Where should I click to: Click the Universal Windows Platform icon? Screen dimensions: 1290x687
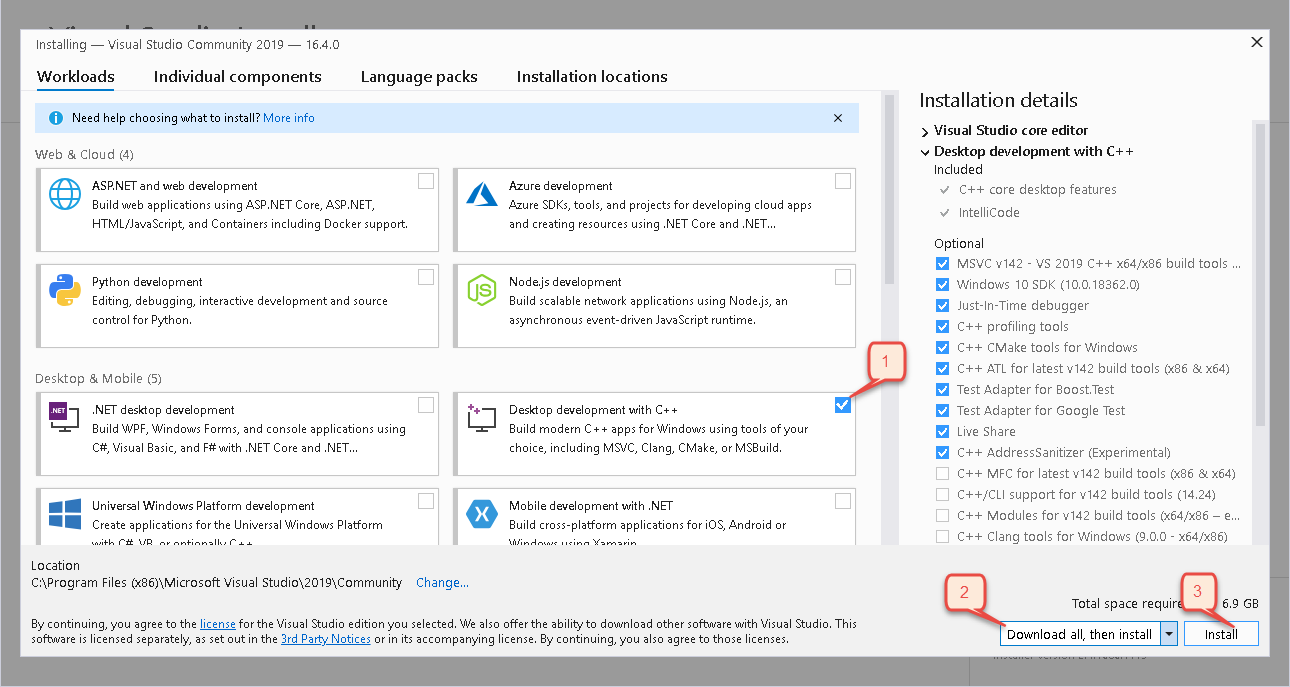click(x=65, y=515)
